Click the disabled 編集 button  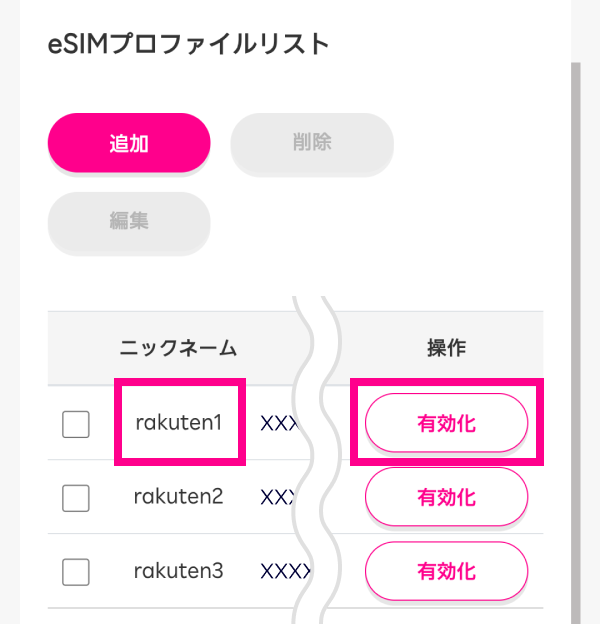pyautogui.click(x=129, y=222)
